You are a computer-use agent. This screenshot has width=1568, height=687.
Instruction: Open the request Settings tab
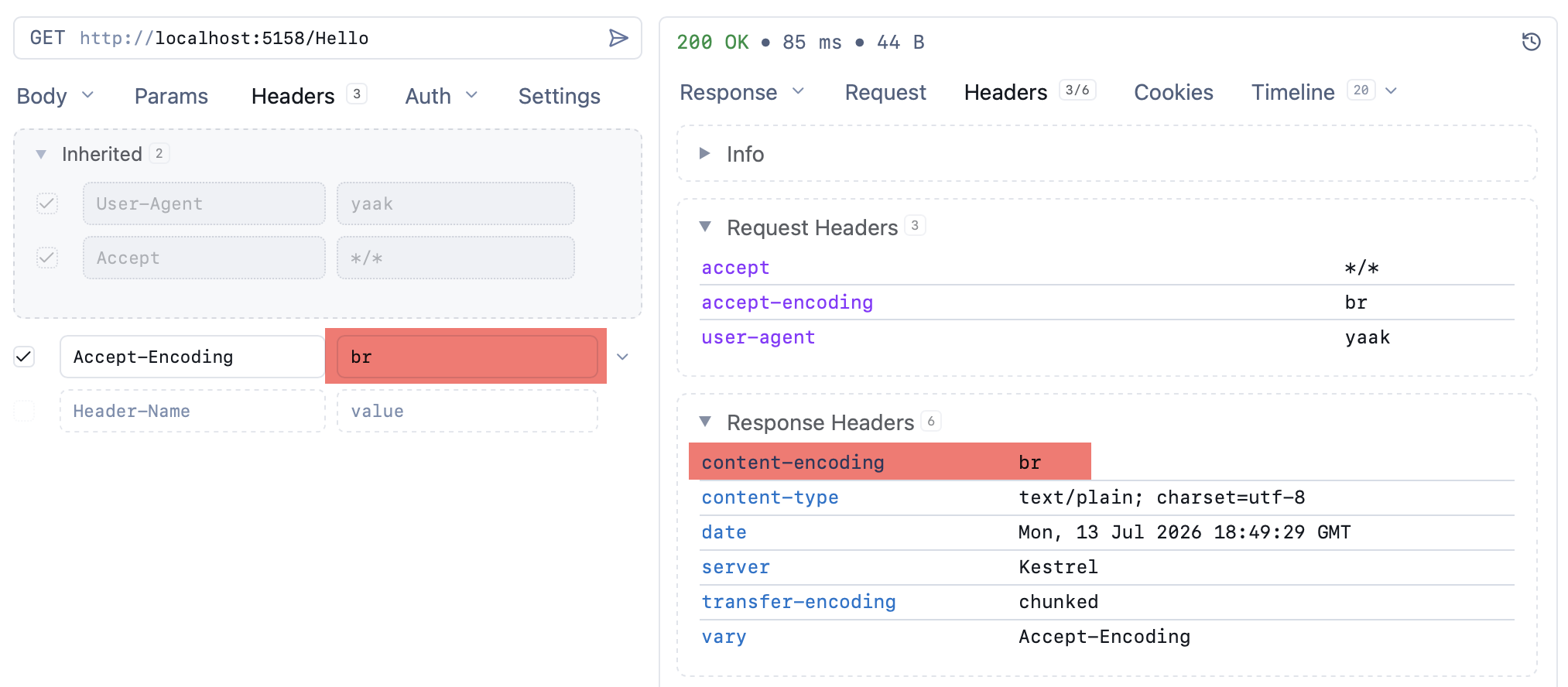click(559, 96)
